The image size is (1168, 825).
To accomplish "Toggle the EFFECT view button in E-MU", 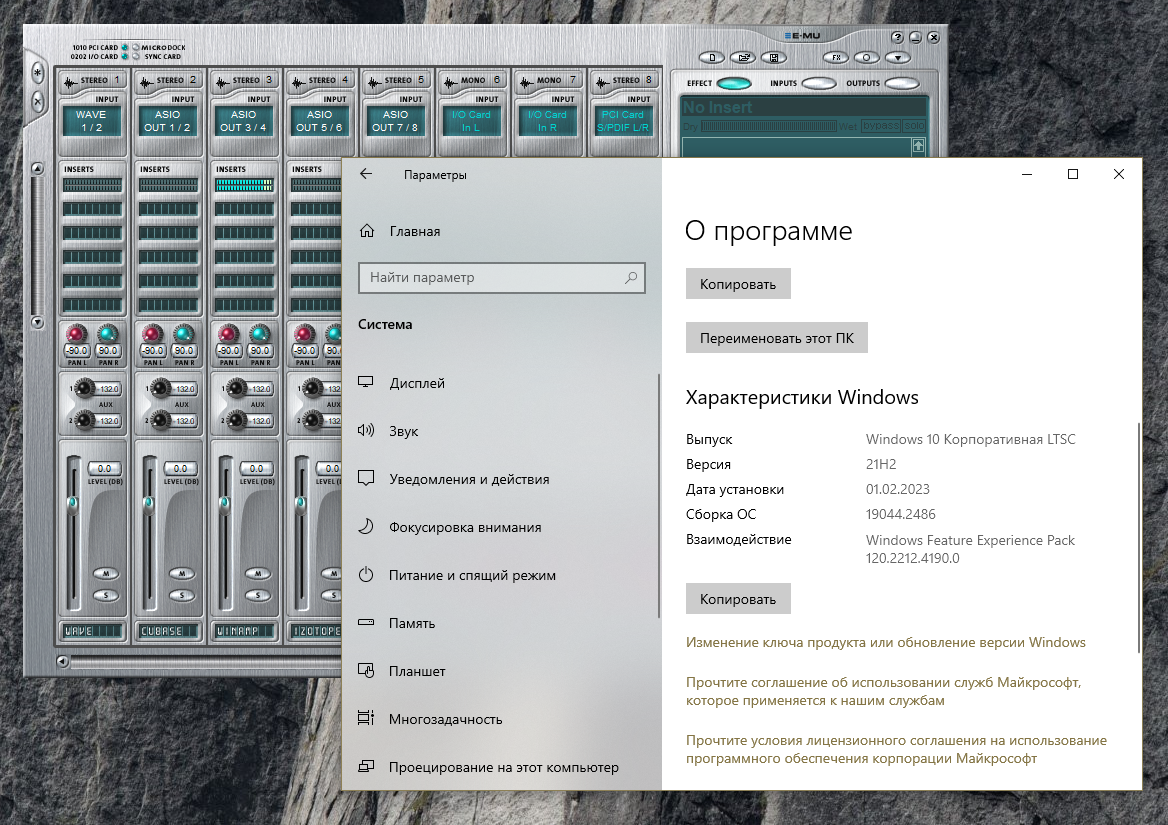I will pyautogui.click(x=734, y=83).
